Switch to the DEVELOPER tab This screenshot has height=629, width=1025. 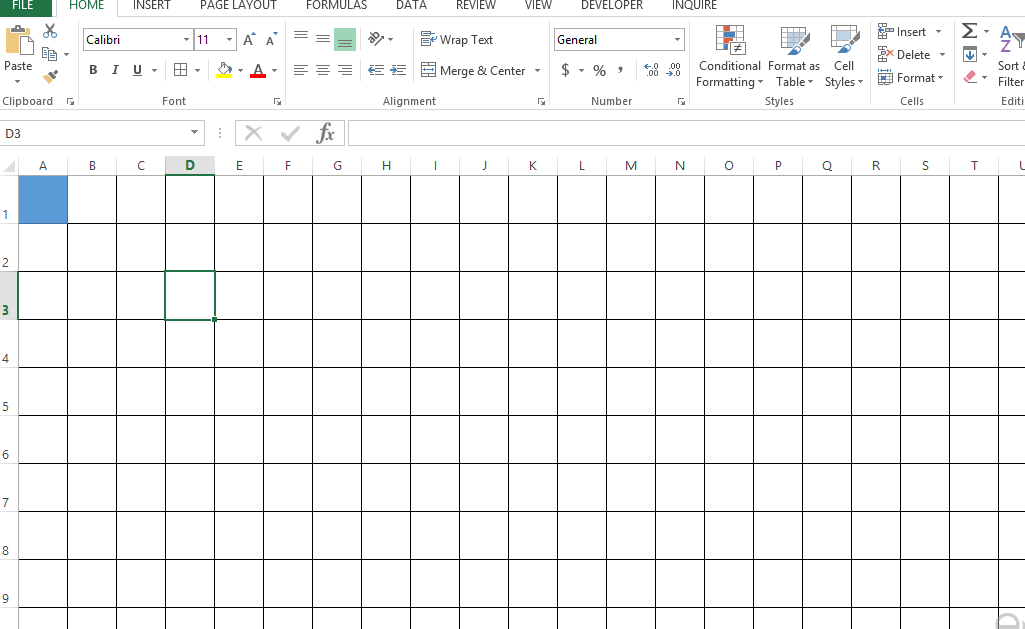612,6
